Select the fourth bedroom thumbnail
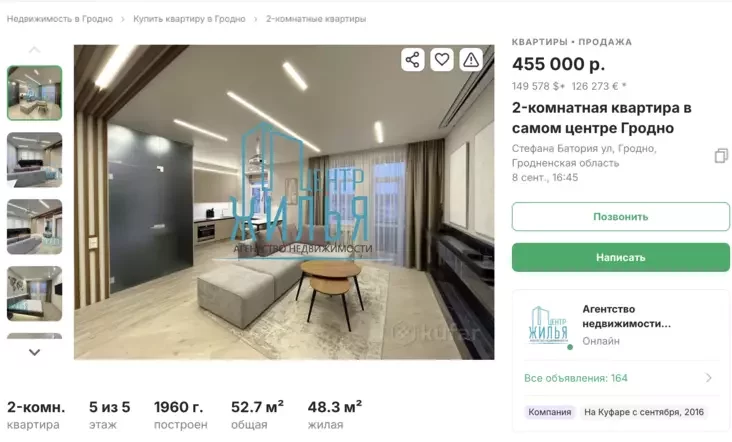The width and height of the screenshot is (732, 442). (35, 294)
